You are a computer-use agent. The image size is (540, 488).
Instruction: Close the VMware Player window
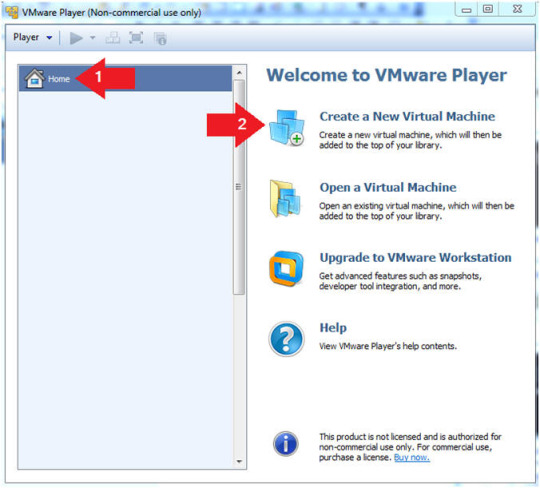point(517,9)
